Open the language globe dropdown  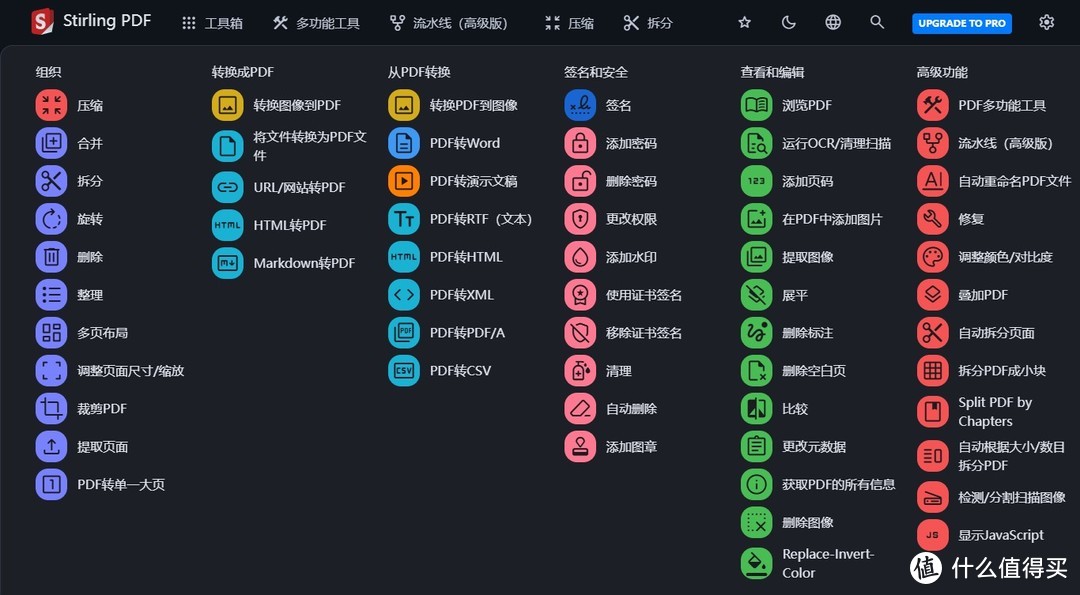tap(833, 22)
